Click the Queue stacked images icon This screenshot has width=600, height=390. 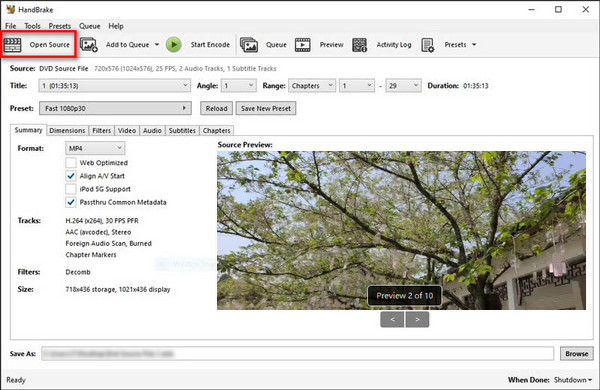click(x=249, y=45)
